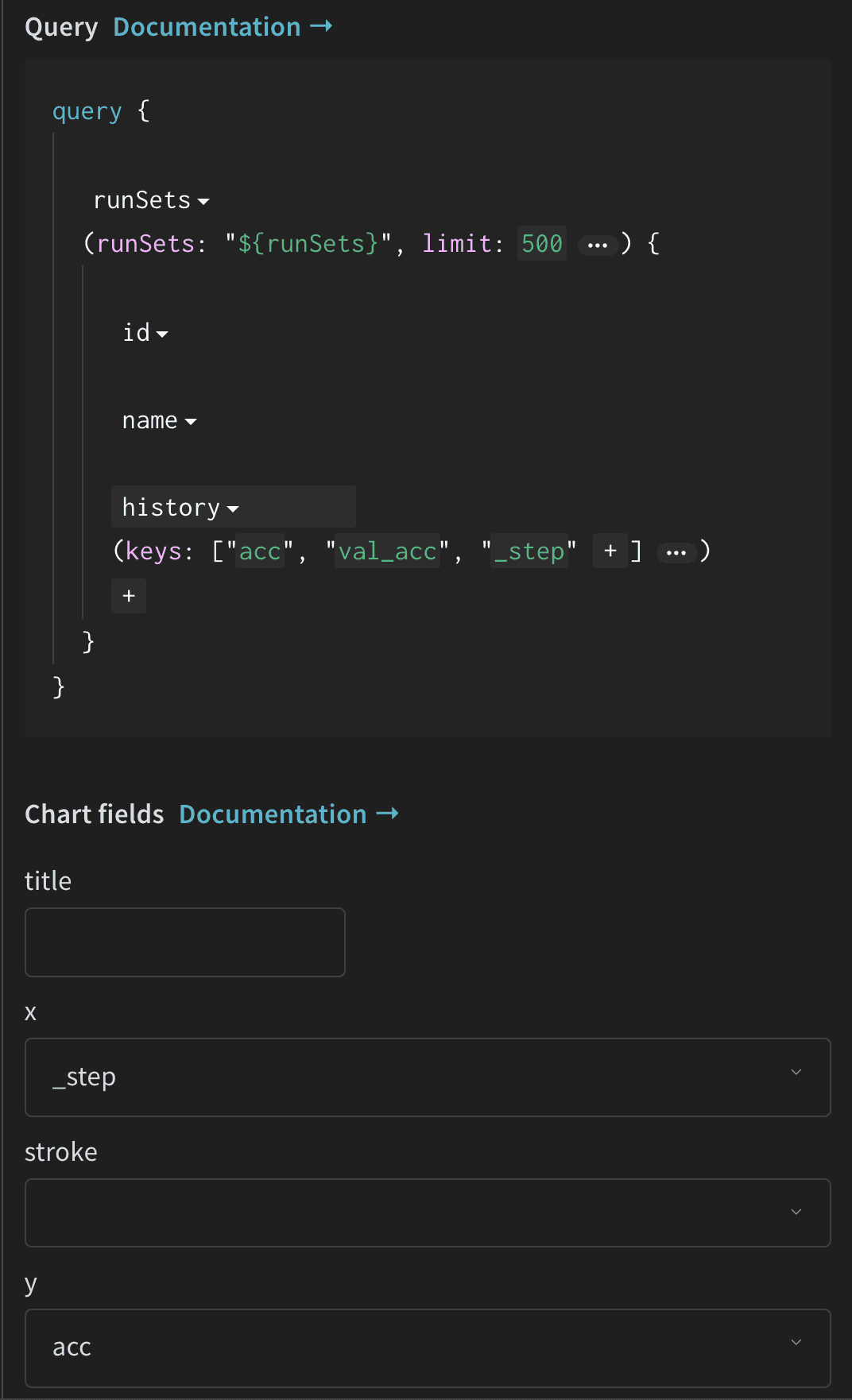Click the "val_acc" key in history keys

tap(387, 551)
